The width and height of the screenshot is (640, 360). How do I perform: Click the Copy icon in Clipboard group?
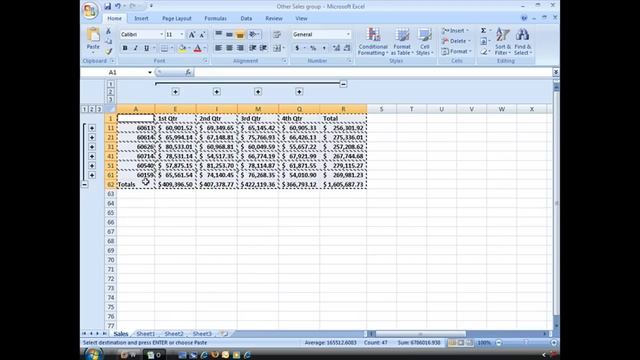coord(109,41)
